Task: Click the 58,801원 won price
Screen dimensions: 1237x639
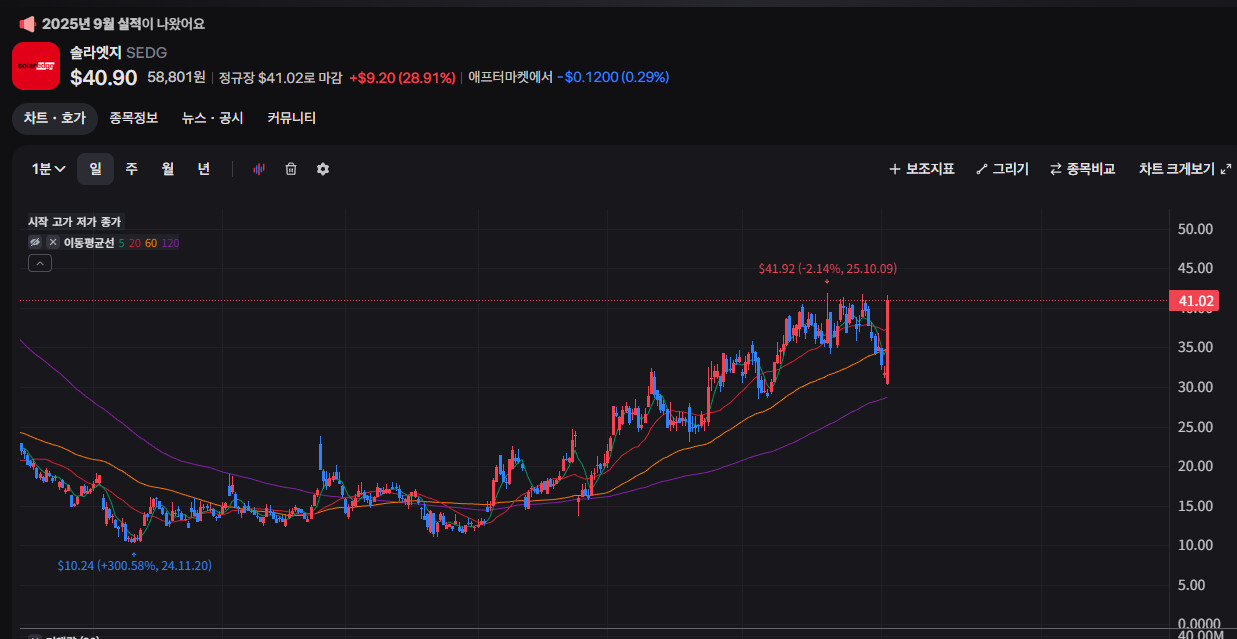Action: click(x=176, y=77)
